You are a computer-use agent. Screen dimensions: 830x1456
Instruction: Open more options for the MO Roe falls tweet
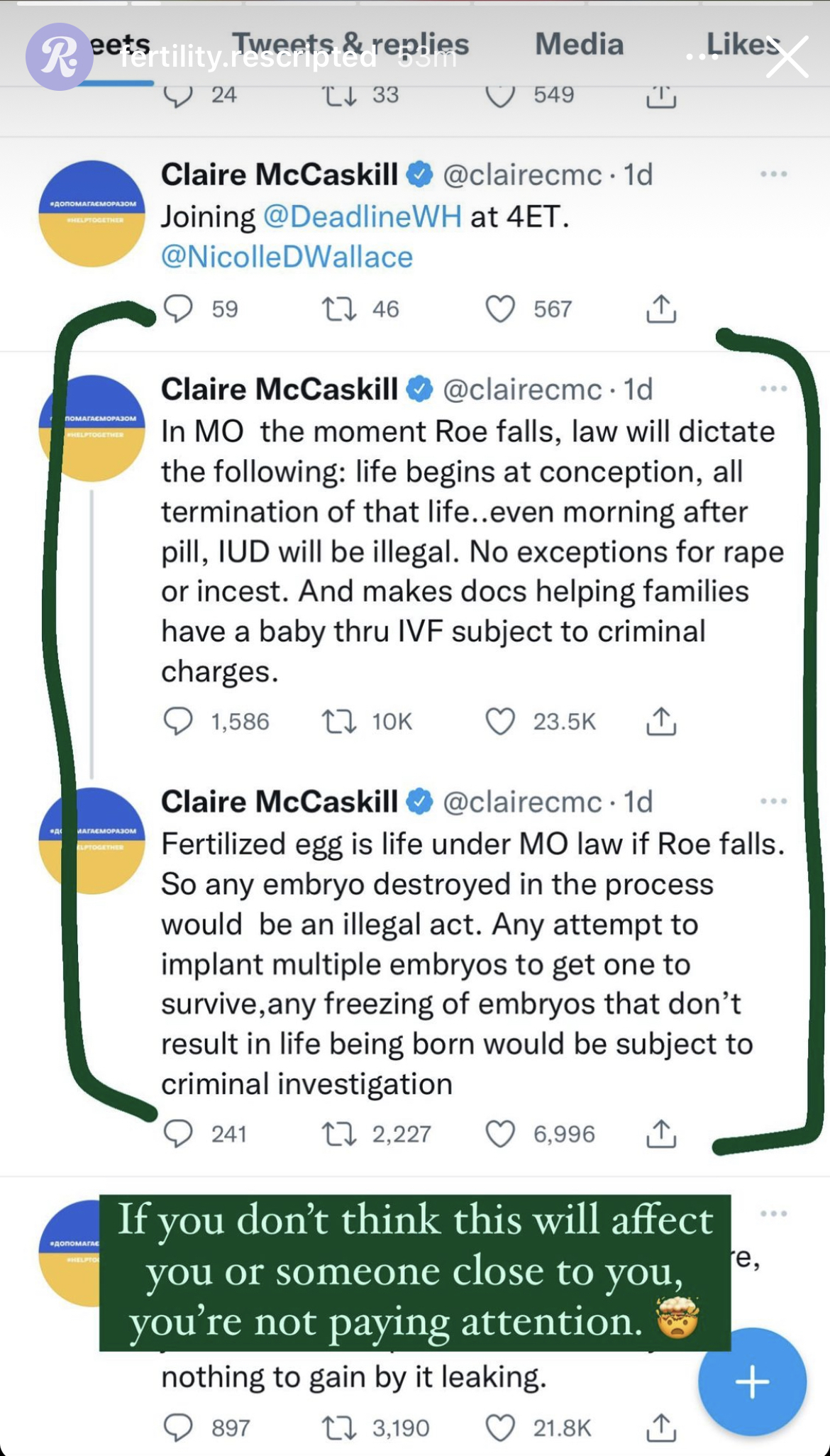[x=773, y=389]
